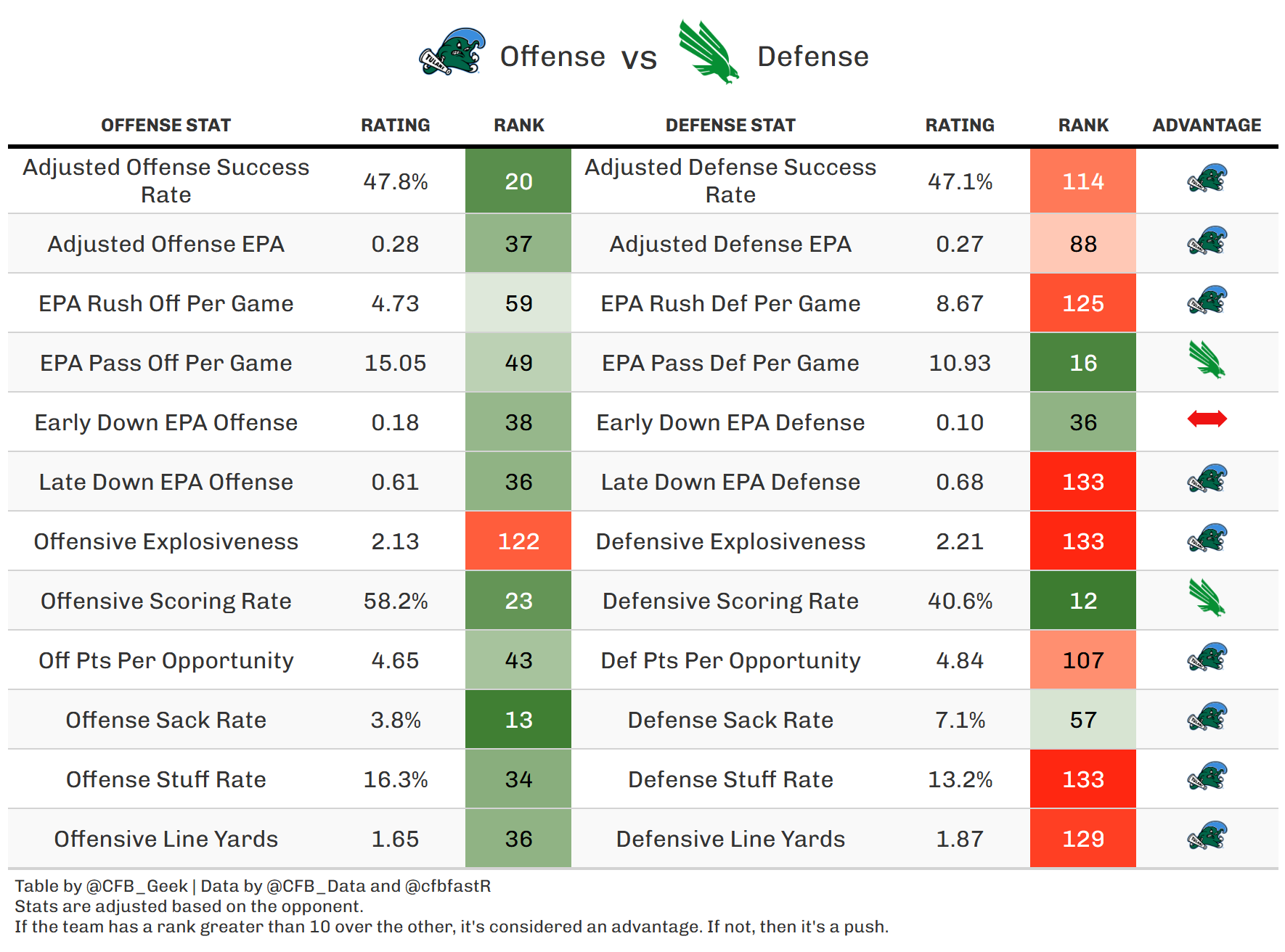Image resolution: width=1285 pixels, height=952 pixels.
Task: Click the dark green 13 rank cell
Action: (x=518, y=720)
